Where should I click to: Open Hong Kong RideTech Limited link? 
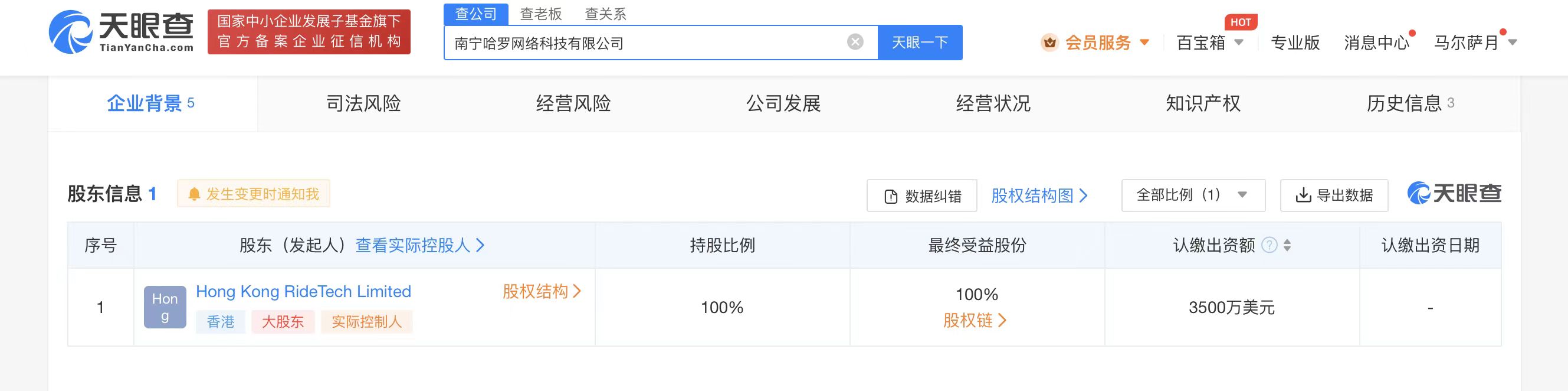click(303, 292)
